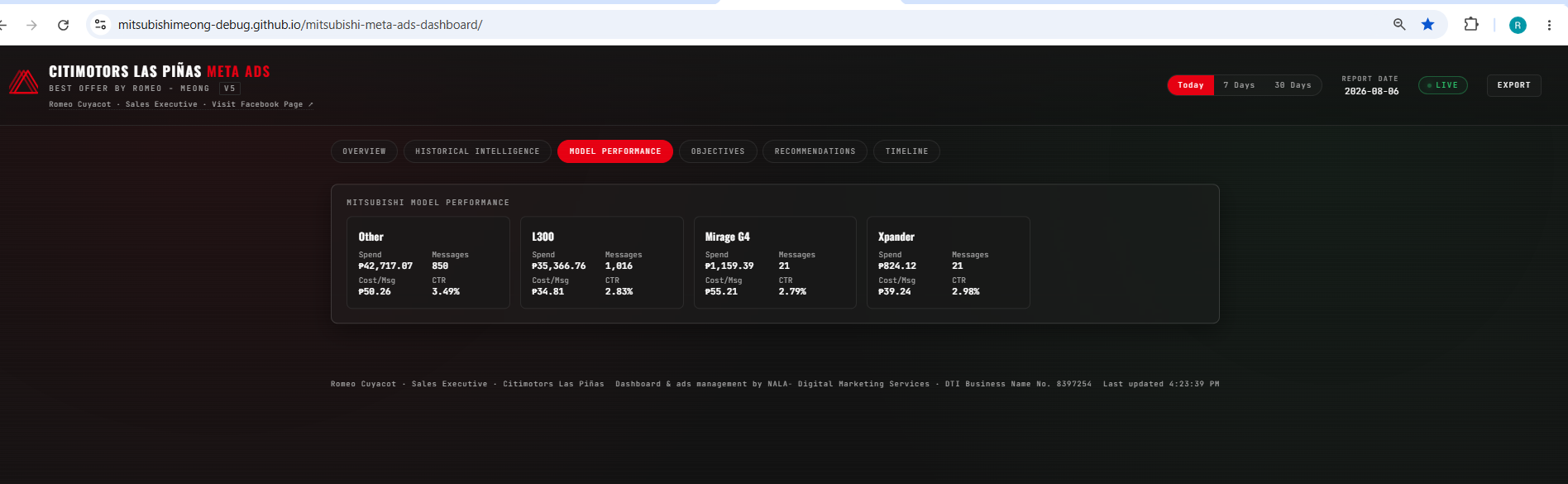
Task: Click CTR value 2.98%
Action: pyautogui.click(x=966, y=292)
